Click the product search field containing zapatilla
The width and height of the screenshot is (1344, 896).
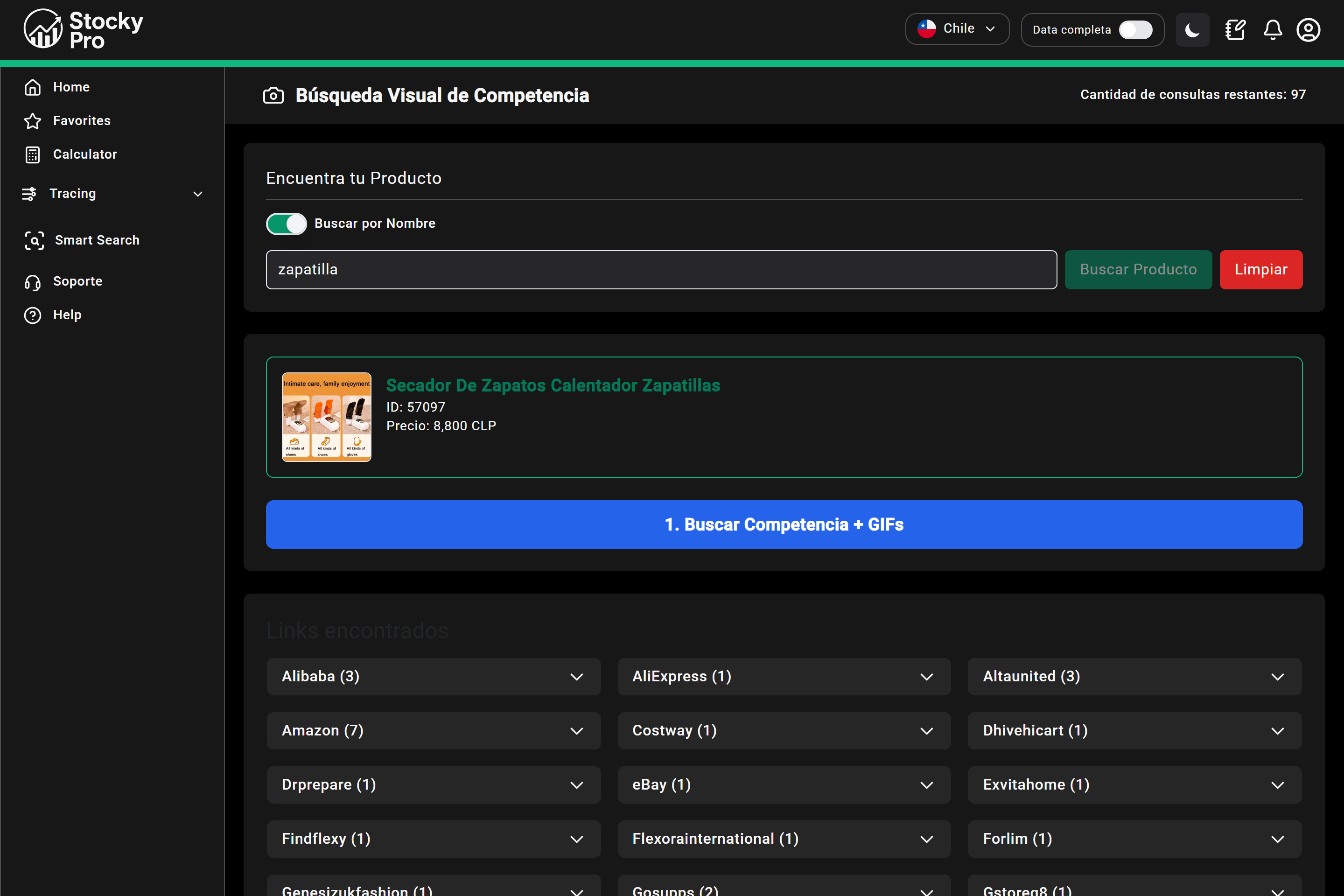[x=661, y=270]
